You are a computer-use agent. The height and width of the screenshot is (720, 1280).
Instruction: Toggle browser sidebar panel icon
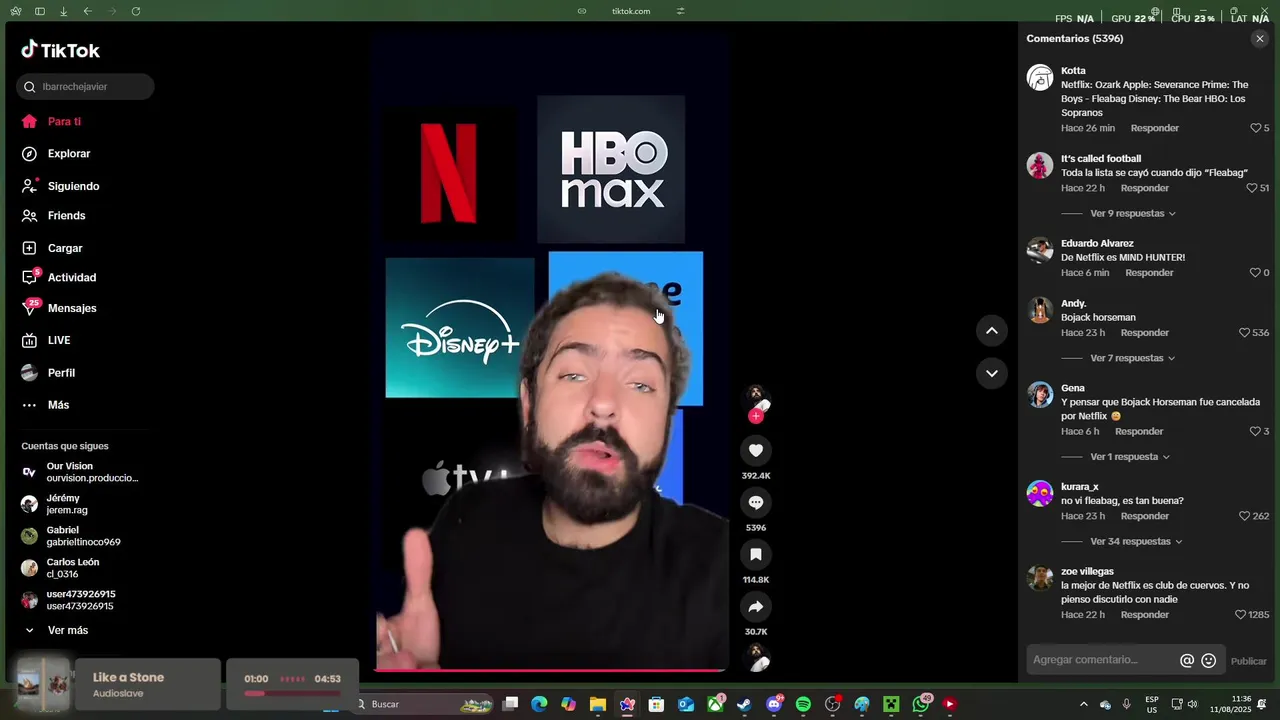click(x=40, y=11)
